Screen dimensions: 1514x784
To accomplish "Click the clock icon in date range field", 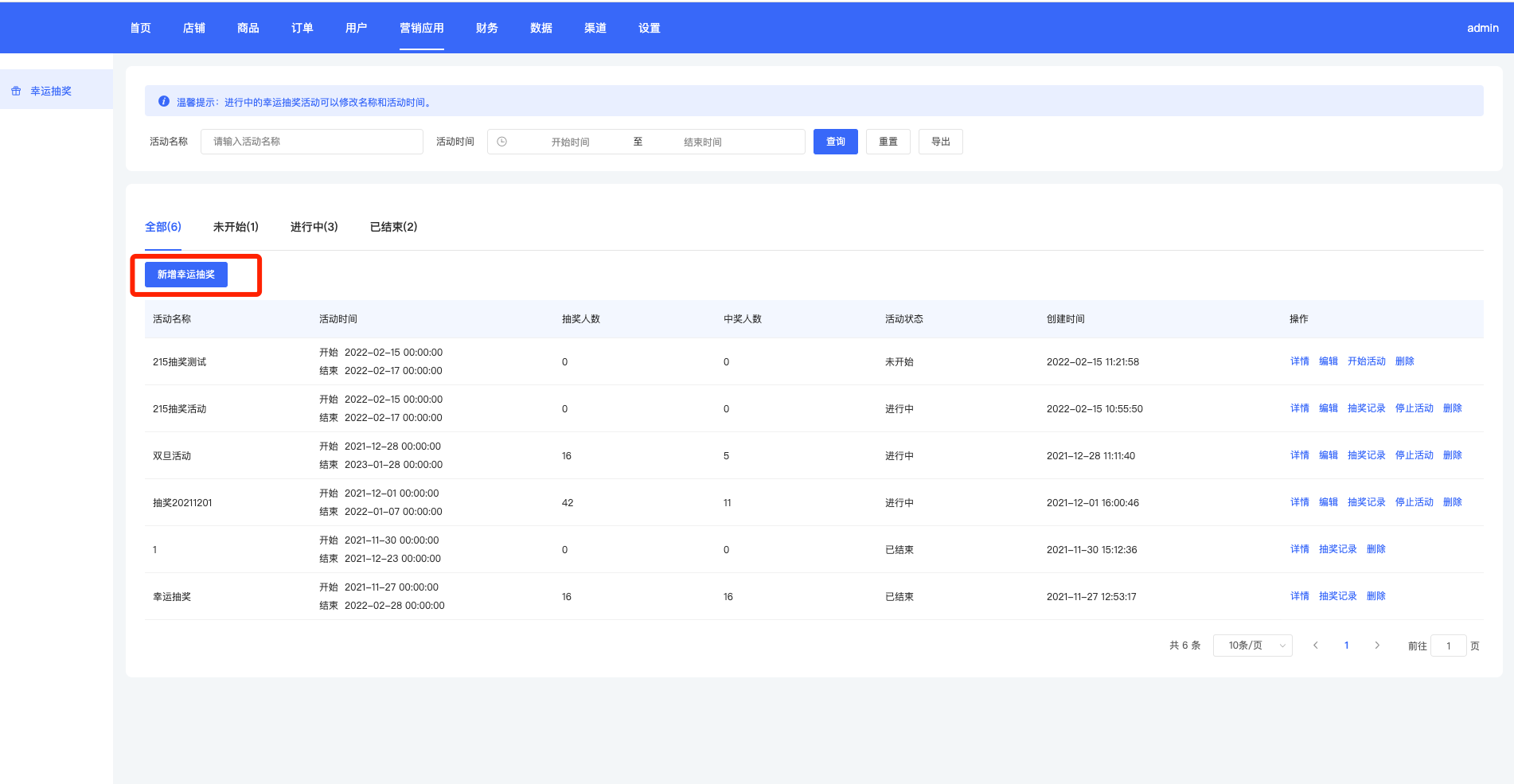I will pos(502,142).
